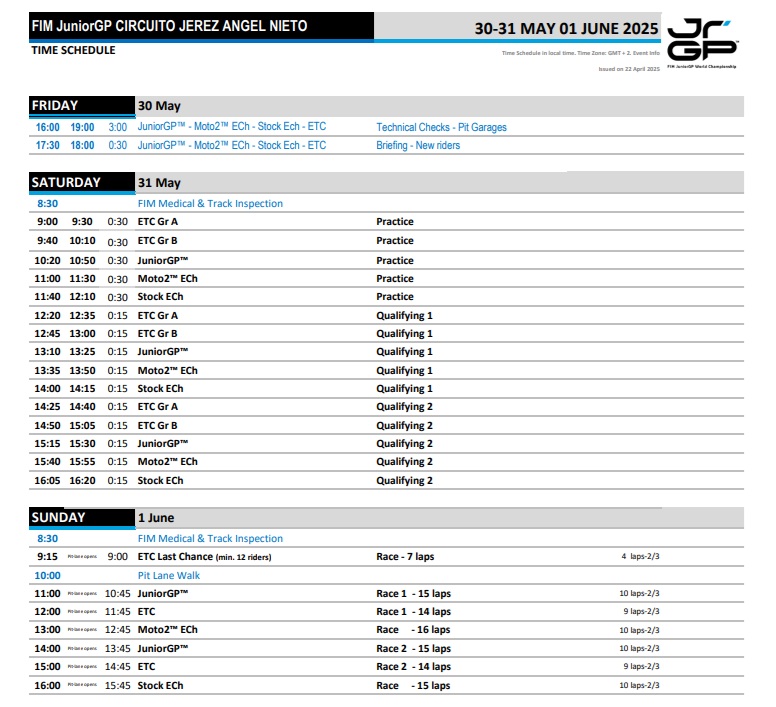
Task: Click the JrGP logo in the header
Action: (702, 44)
